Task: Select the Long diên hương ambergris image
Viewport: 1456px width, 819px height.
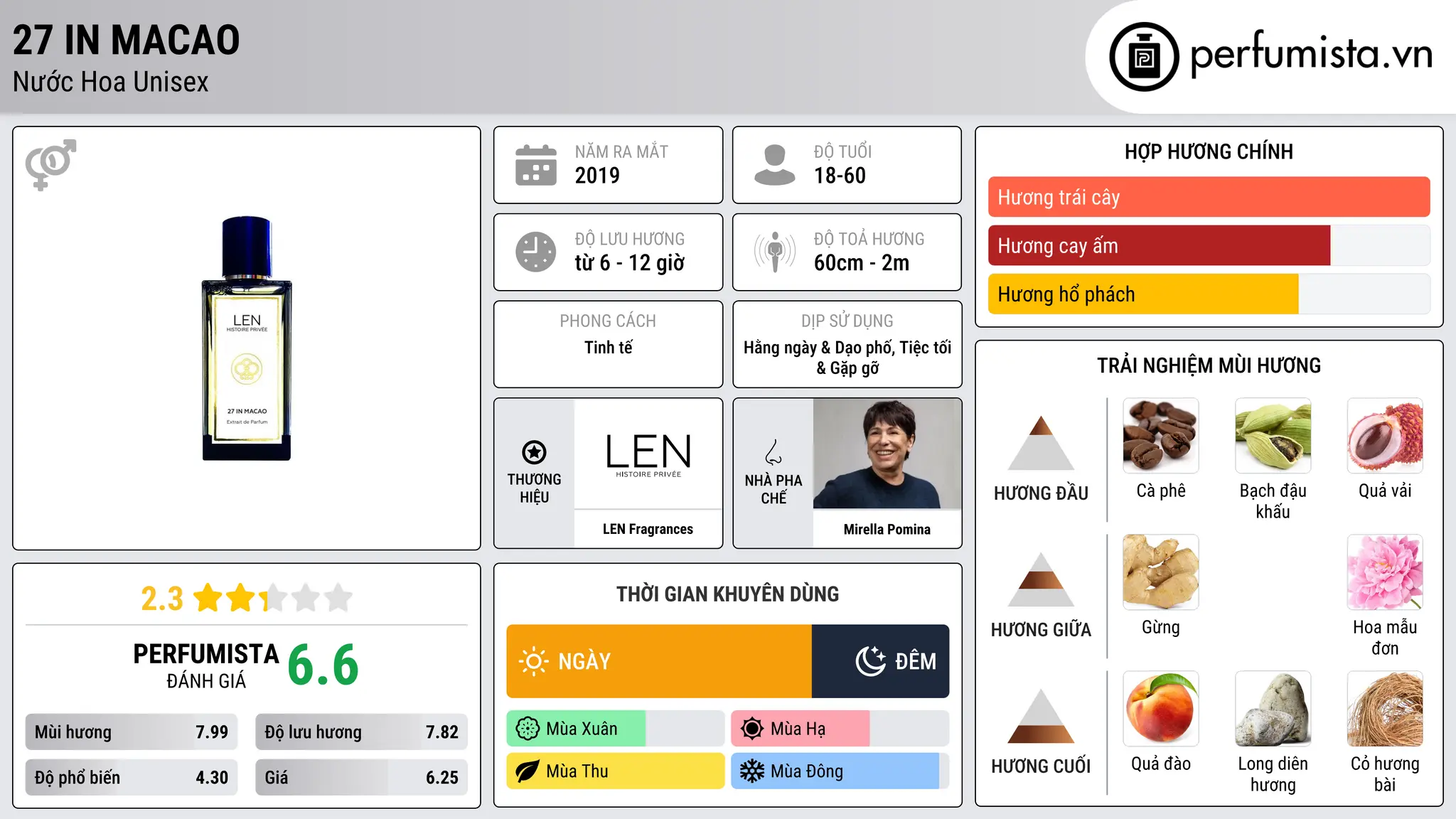Action: pyautogui.click(x=1273, y=709)
